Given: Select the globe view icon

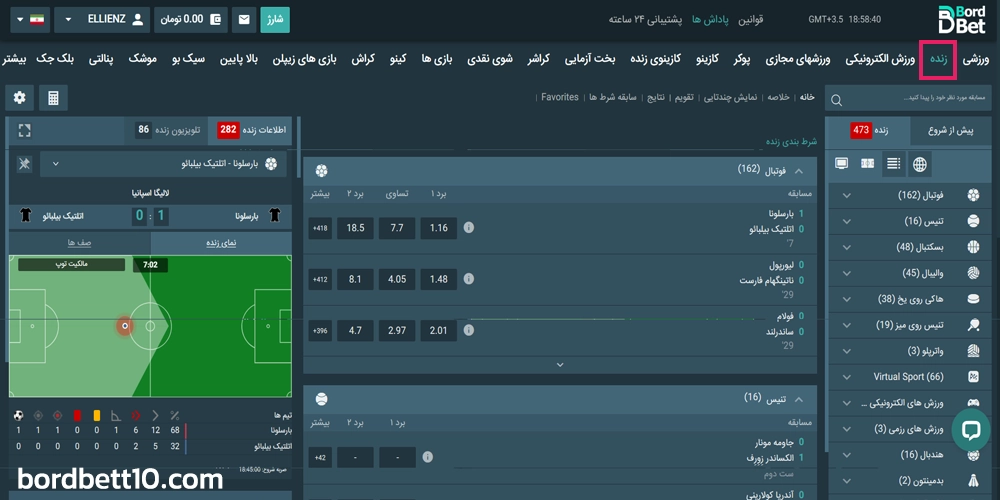Looking at the screenshot, I should 920,164.
